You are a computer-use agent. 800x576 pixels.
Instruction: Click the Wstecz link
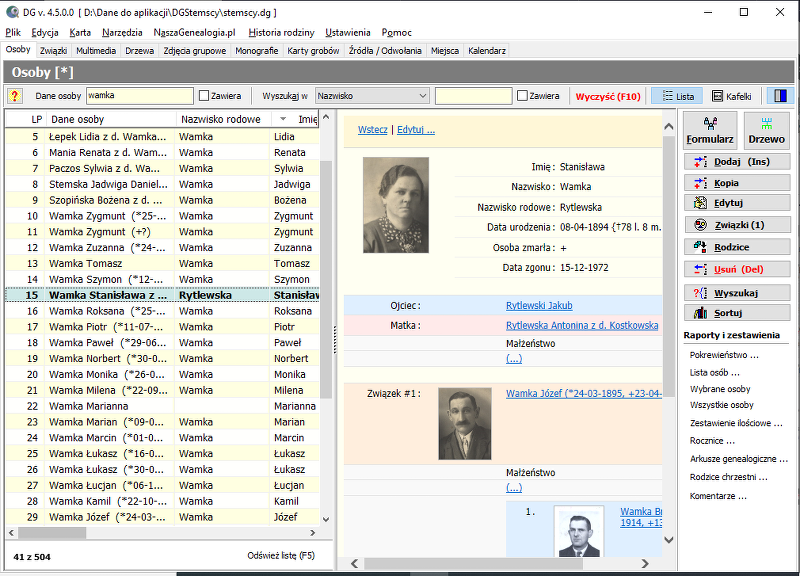pos(372,130)
